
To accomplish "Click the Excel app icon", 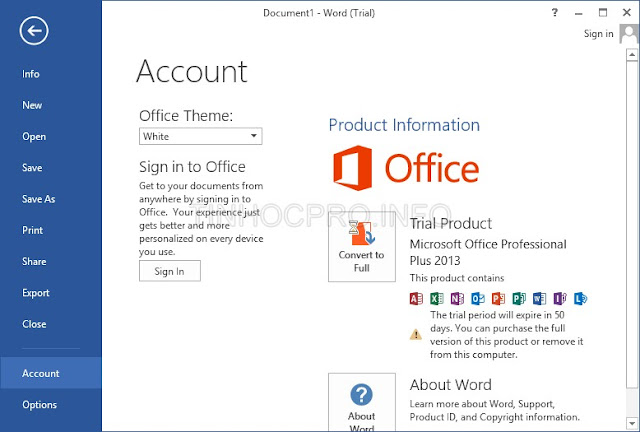I will click(x=437, y=298).
